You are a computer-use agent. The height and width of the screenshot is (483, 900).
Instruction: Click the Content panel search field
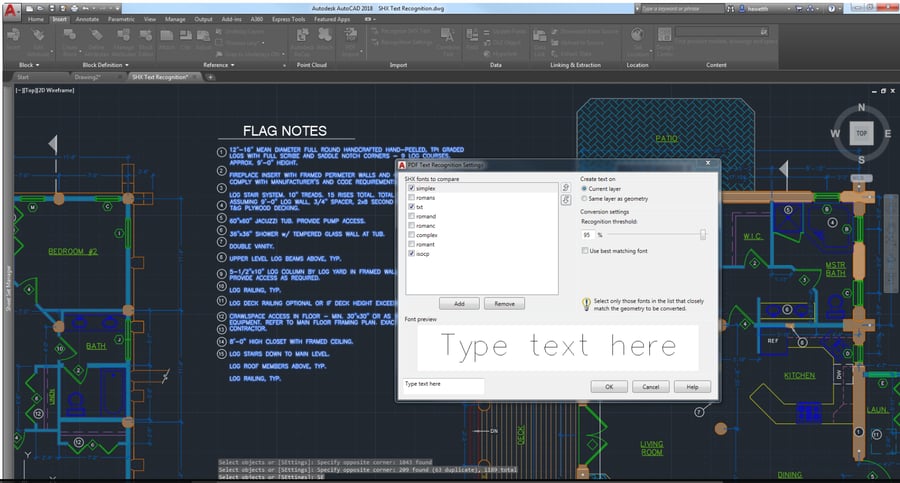pos(722,32)
